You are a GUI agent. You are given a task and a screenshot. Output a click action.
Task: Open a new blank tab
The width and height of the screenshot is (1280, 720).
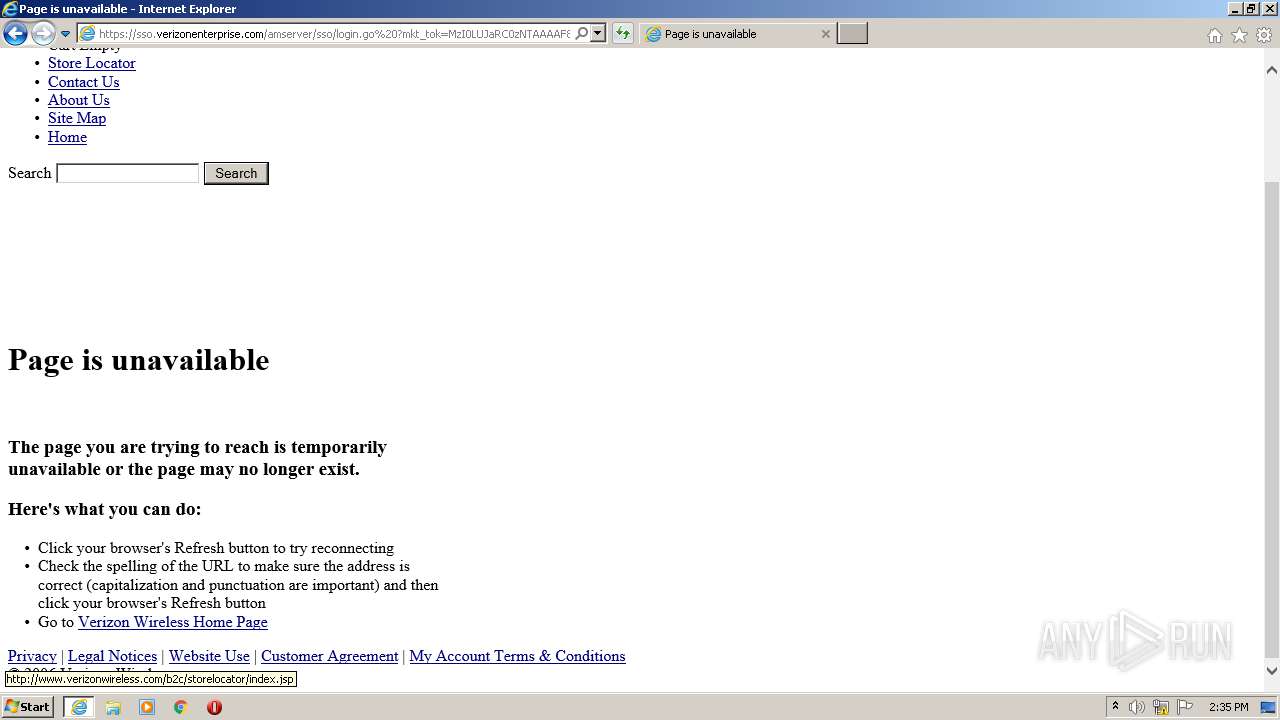tap(852, 34)
